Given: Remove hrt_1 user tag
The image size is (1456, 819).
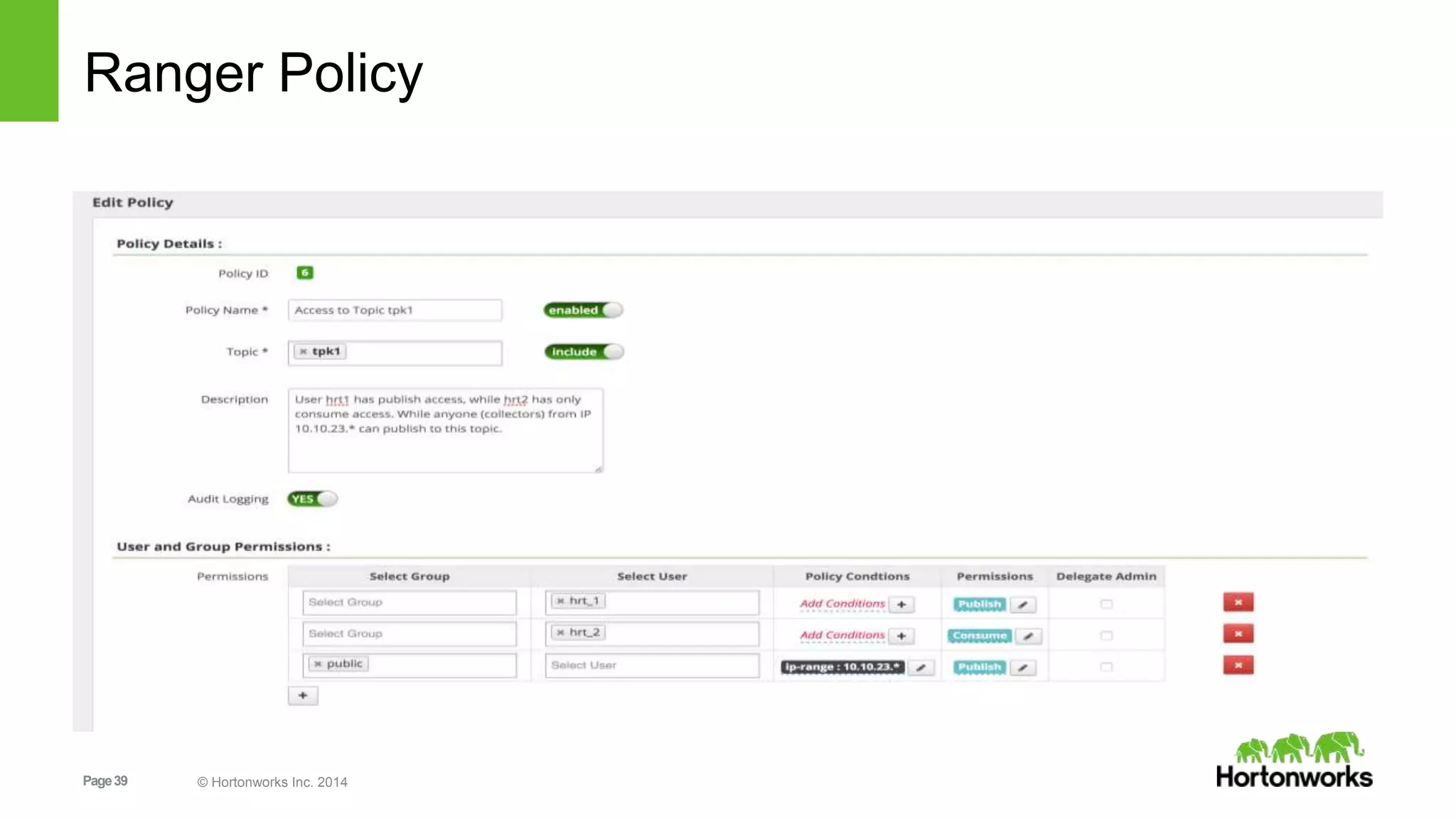Looking at the screenshot, I should pyautogui.click(x=560, y=601).
